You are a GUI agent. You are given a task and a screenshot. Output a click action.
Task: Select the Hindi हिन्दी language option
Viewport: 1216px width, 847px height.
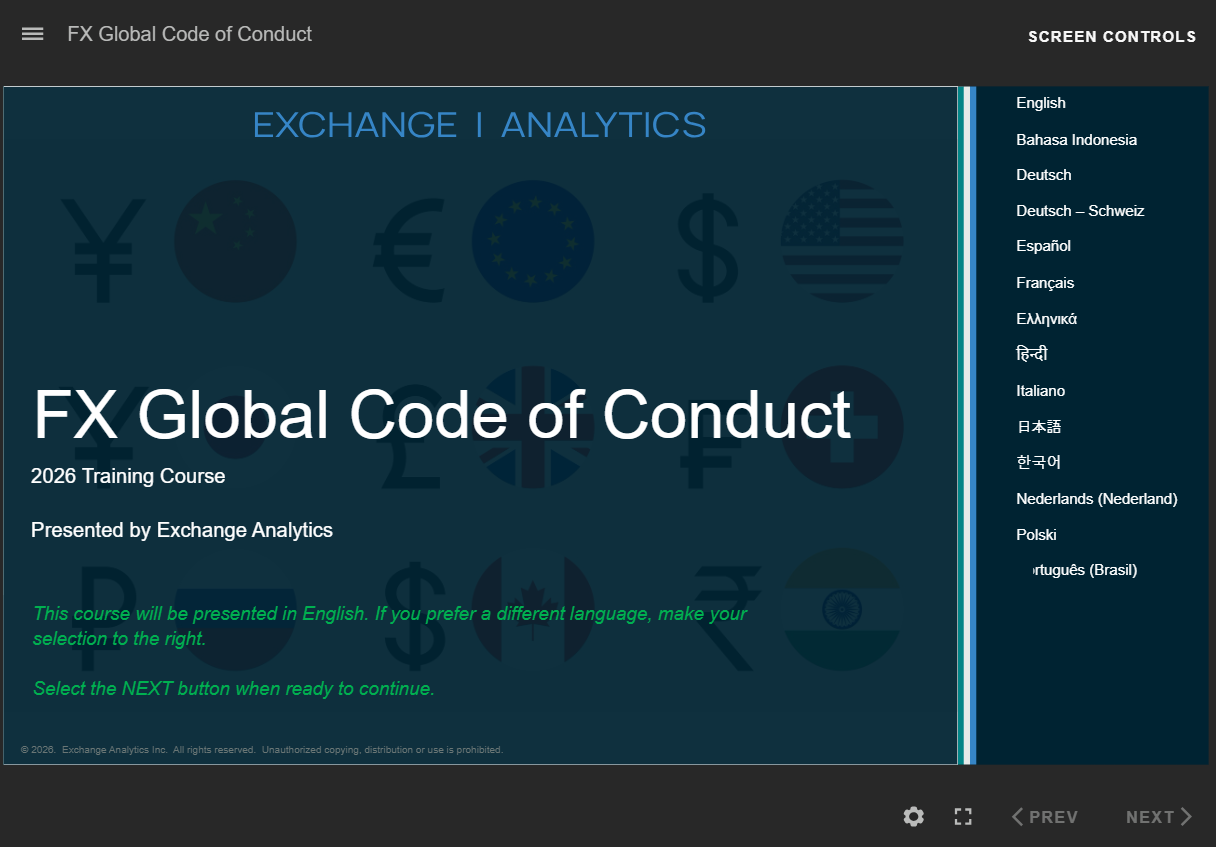pyautogui.click(x=1032, y=354)
